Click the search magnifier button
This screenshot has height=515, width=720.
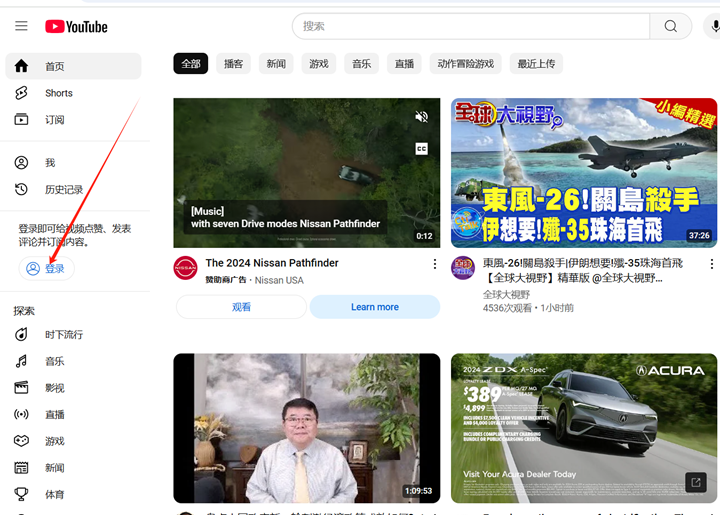coord(670,26)
